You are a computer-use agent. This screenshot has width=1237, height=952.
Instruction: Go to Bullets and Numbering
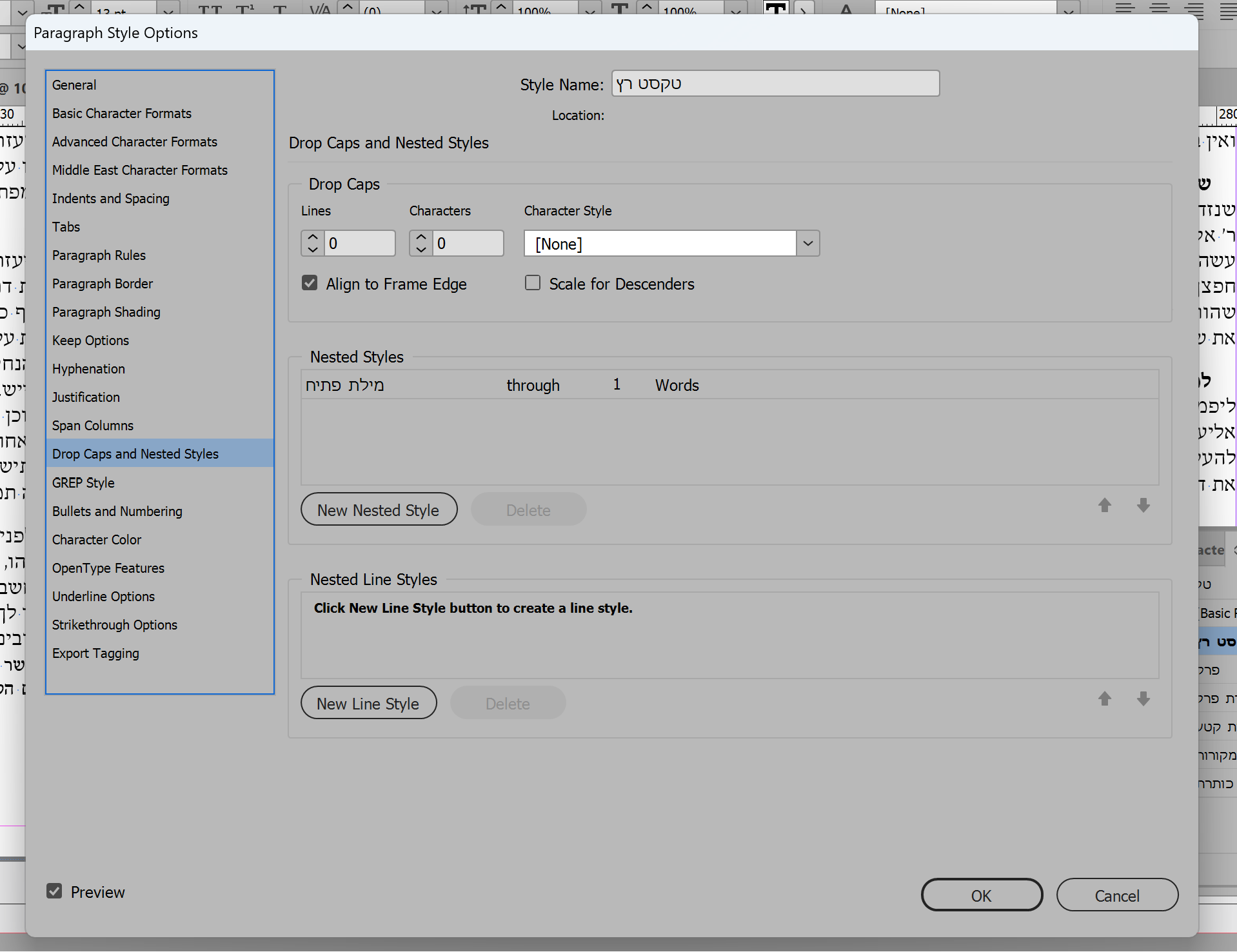point(160,511)
